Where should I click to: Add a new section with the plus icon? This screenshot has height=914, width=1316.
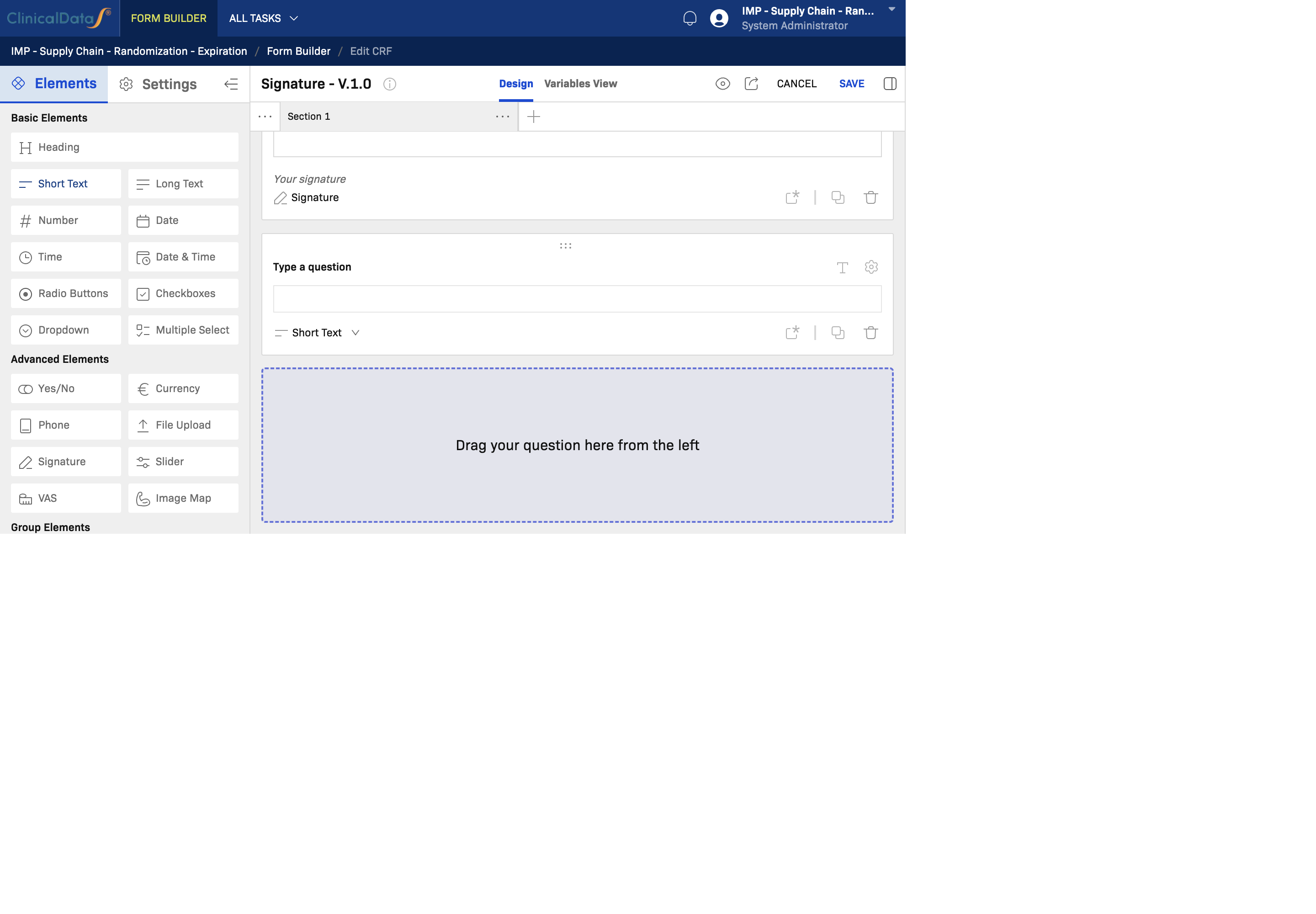[534, 116]
